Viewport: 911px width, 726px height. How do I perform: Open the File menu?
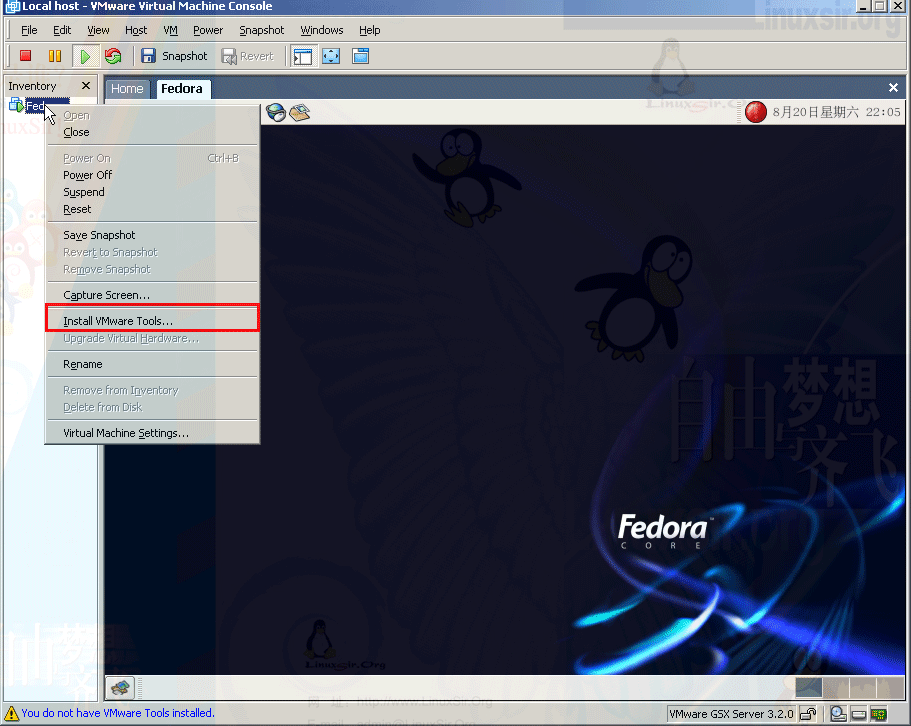[29, 30]
